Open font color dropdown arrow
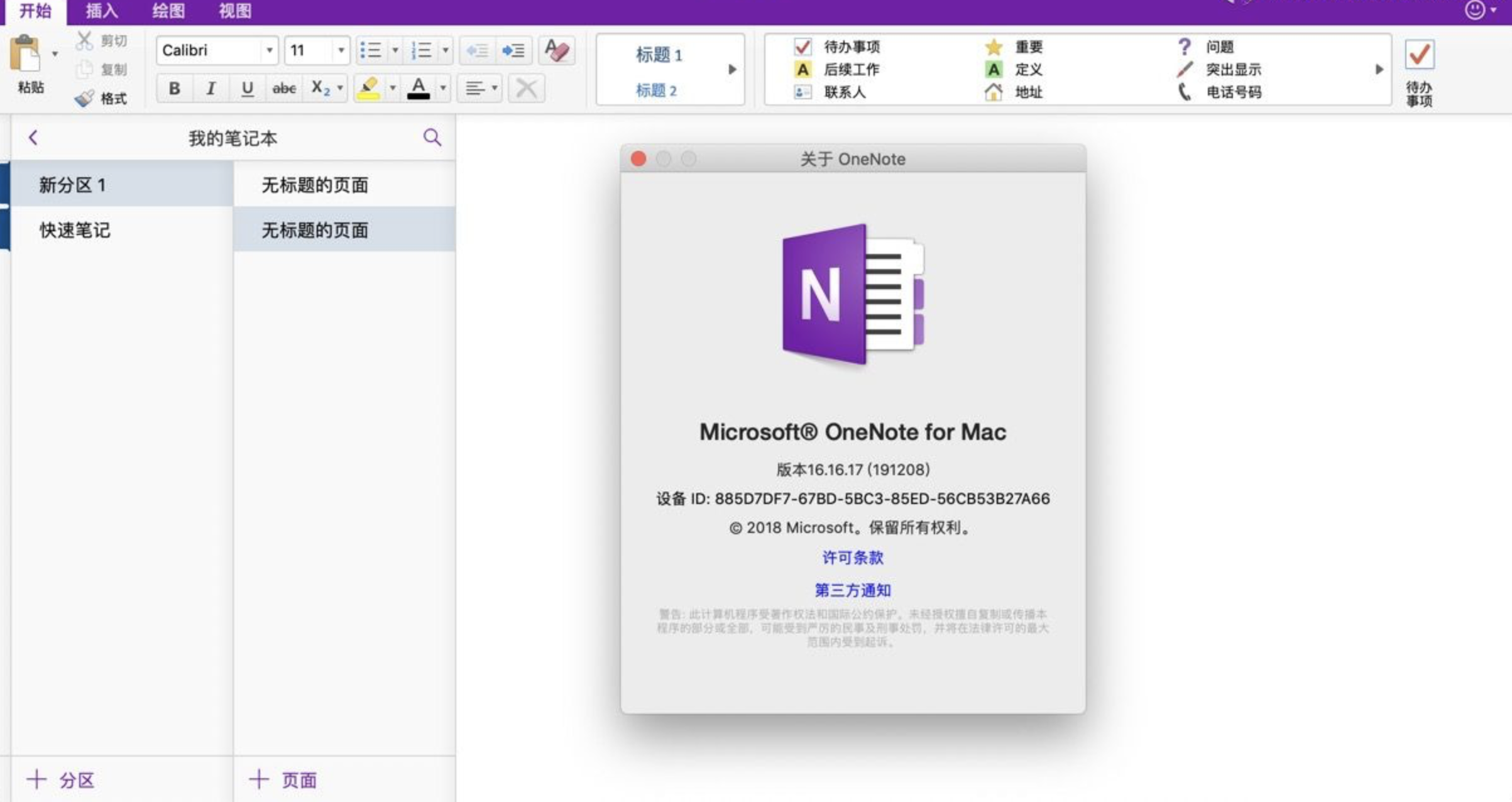 click(443, 89)
